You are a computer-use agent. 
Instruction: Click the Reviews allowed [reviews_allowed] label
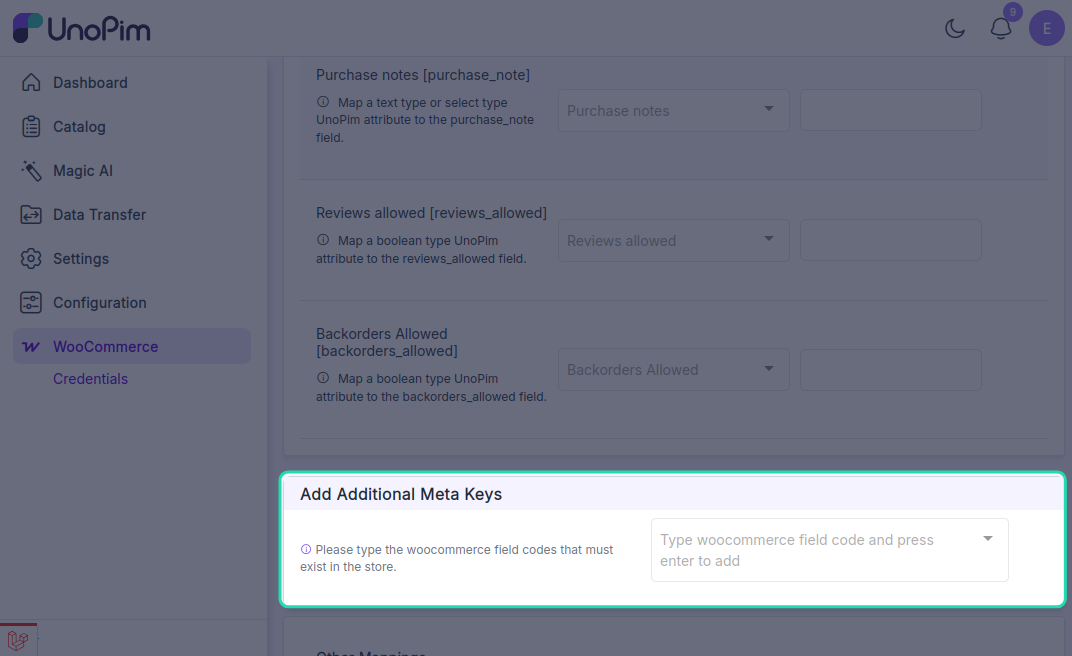(x=431, y=213)
